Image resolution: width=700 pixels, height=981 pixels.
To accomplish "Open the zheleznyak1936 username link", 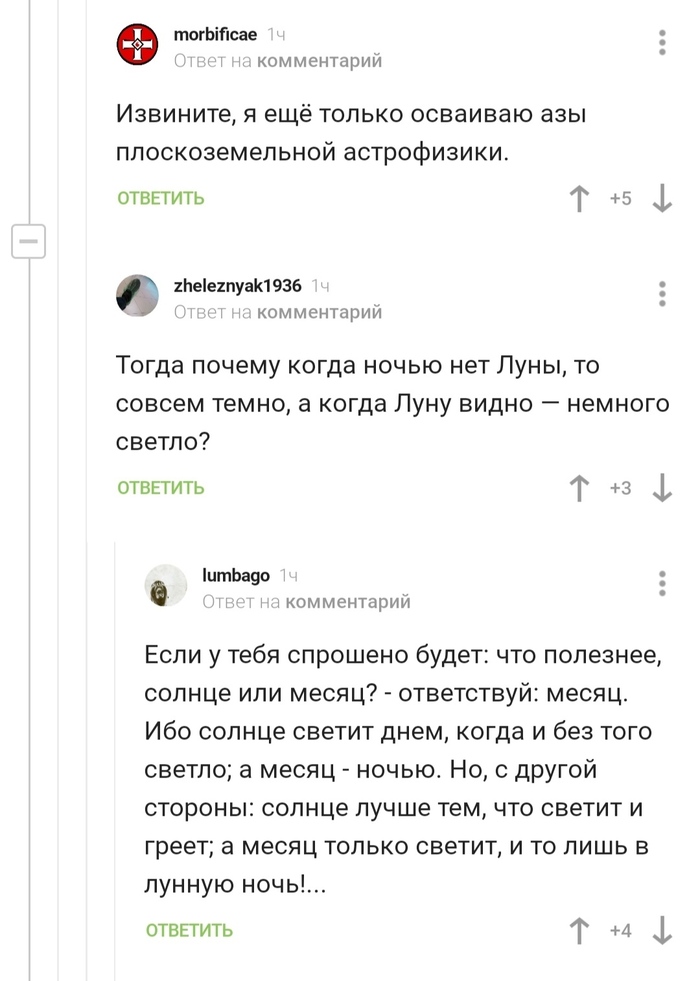I will [x=237, y=285].
